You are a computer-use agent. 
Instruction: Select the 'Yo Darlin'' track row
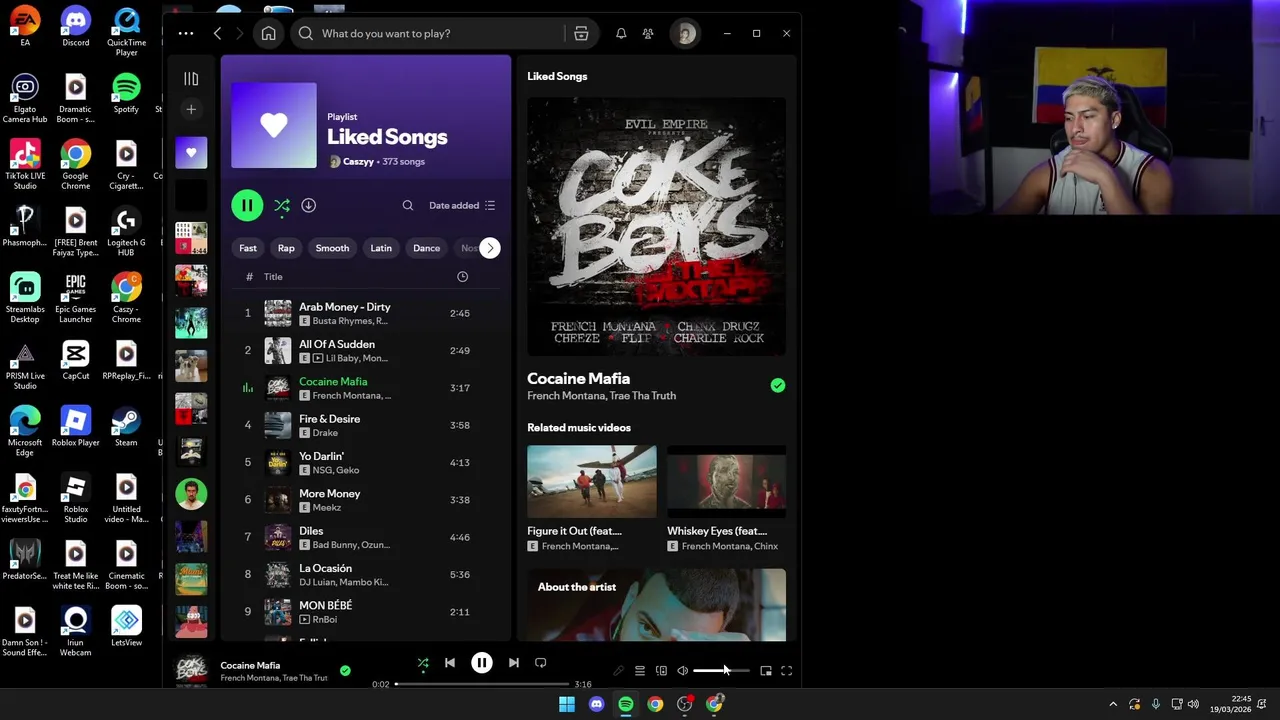(365, 462)
